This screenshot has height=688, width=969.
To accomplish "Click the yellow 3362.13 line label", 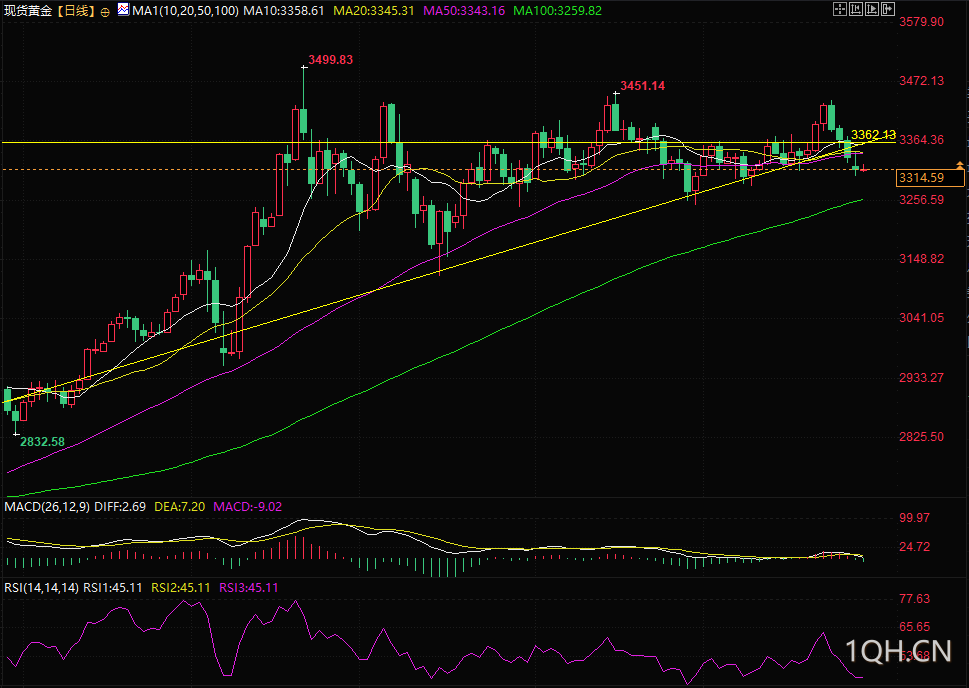I will (873, 135).
